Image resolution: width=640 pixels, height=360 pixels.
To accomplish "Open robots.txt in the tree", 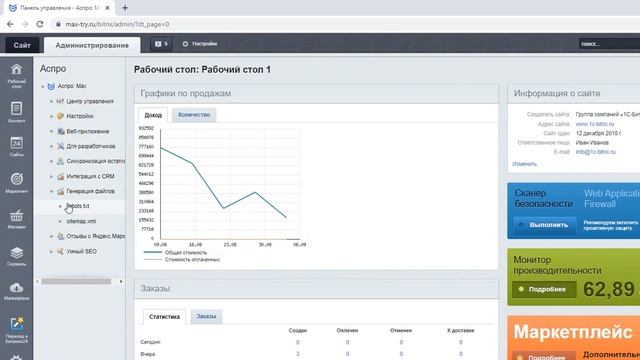I will click(x=78, y=206).
